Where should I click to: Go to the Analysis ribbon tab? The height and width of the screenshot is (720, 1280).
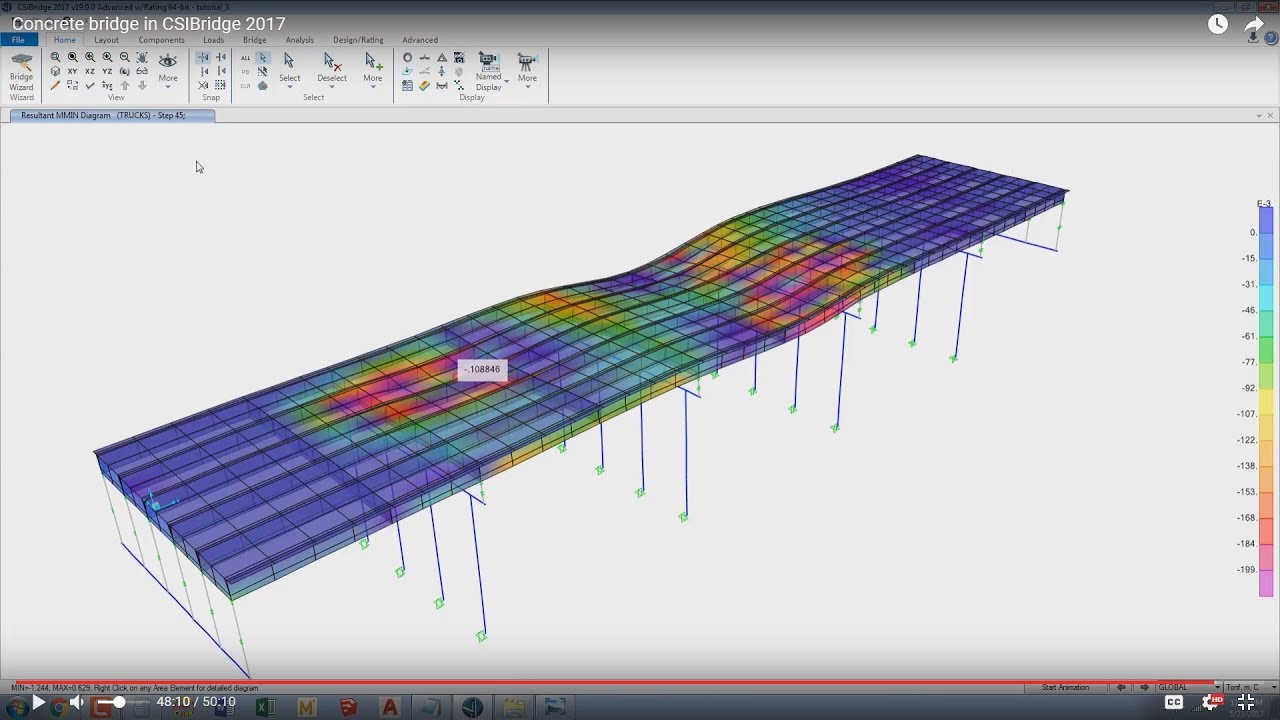click(300, 40)
